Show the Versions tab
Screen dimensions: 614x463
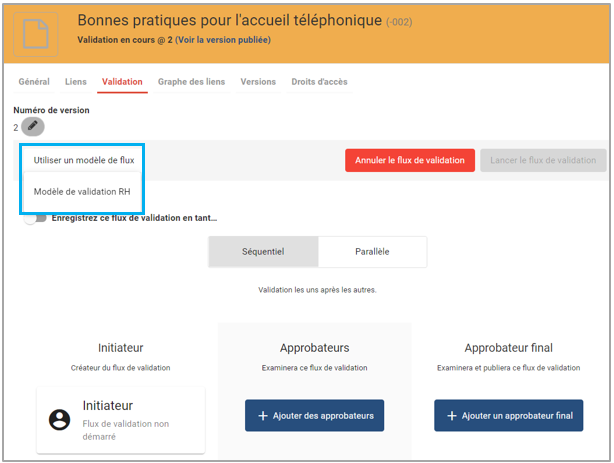coord(258,82)
